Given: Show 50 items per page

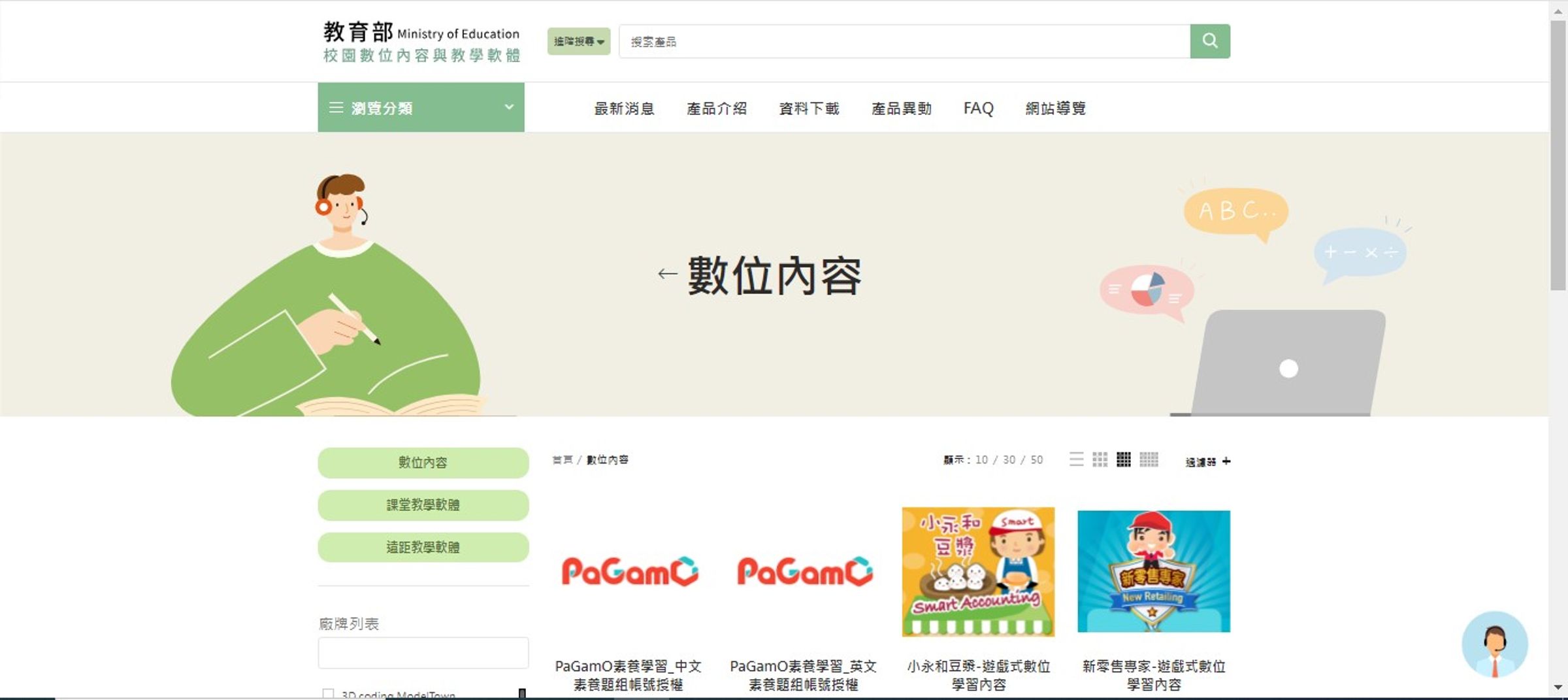Looking at the screenshot, I should (x=1037, y=460).
